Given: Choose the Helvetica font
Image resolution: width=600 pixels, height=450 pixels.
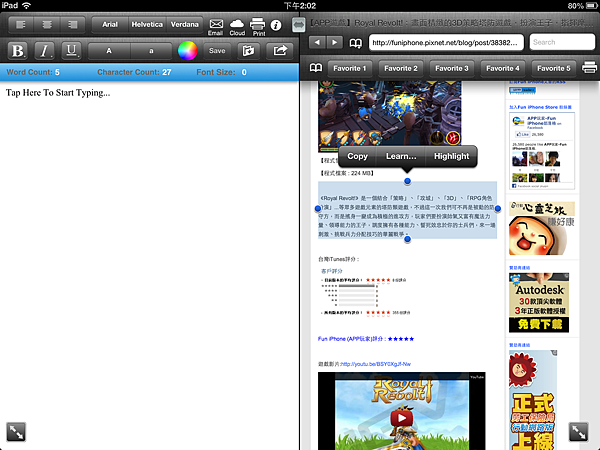Looking at the screenshot, I should (x=147, y=24).
